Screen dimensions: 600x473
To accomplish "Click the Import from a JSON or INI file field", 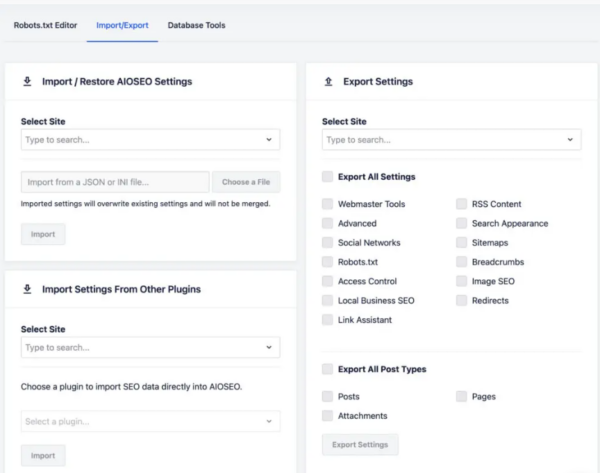I will (115, 182).
